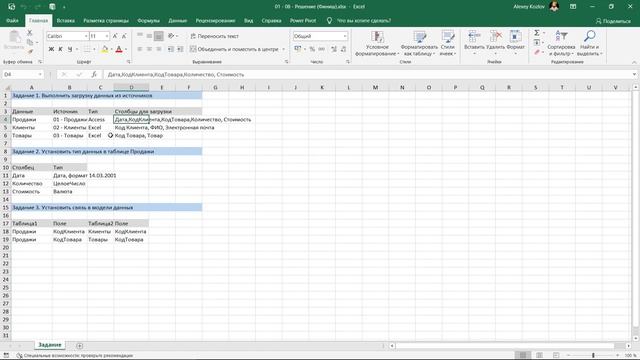
Task: Apply font color with the red A icon
Action: (x=119, y=49)
